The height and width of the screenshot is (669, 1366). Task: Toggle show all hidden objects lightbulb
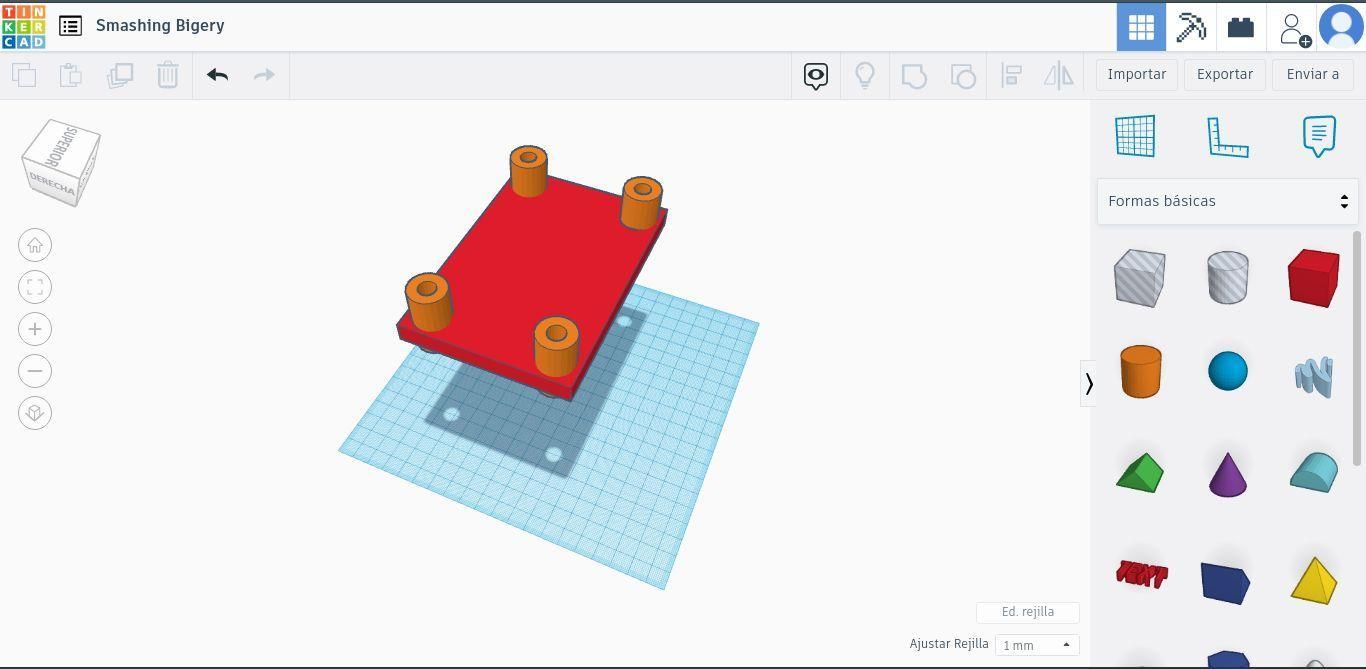865,75
